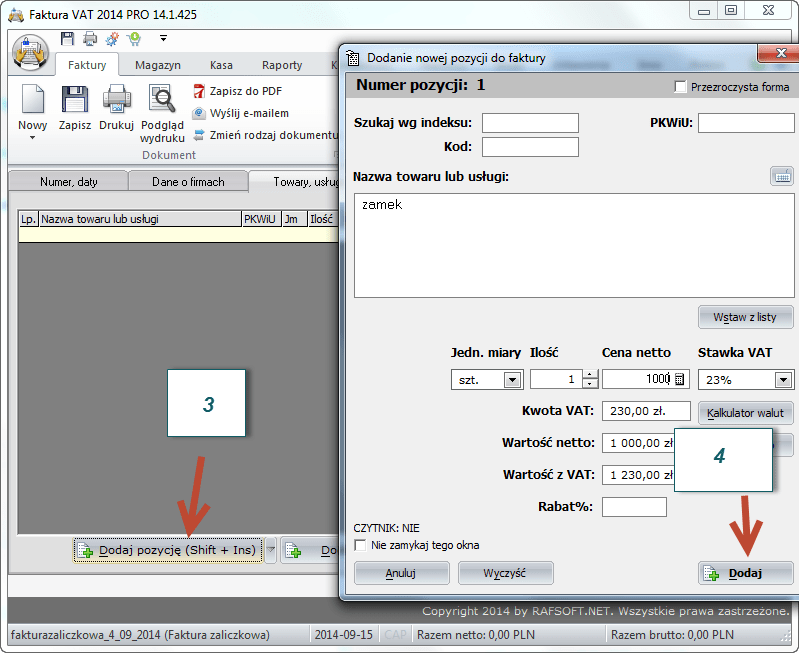
Task: Open on-screen keyboard icon beside product name
Action: click(782, 176)
